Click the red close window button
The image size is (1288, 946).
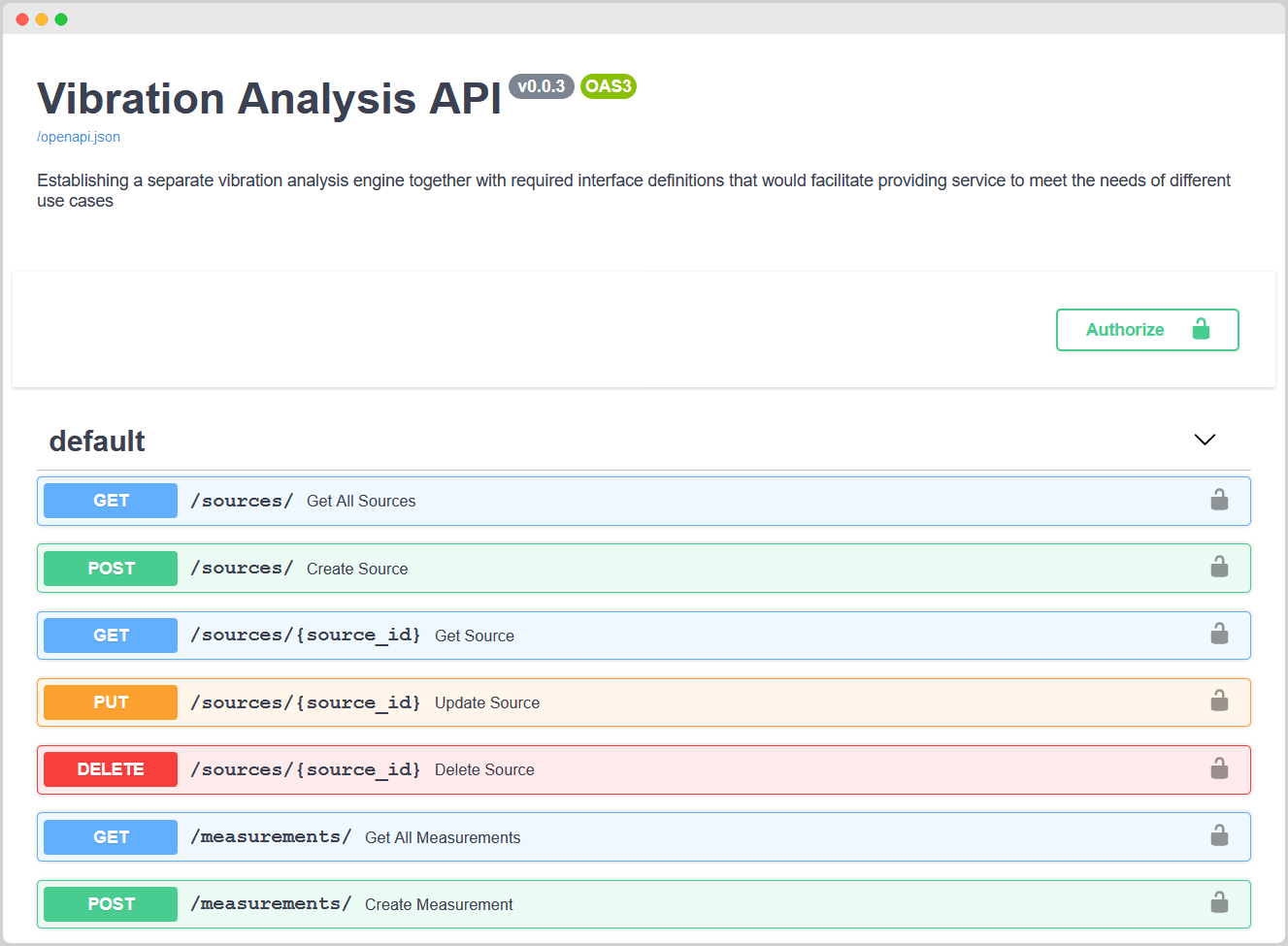pos(22,19)
